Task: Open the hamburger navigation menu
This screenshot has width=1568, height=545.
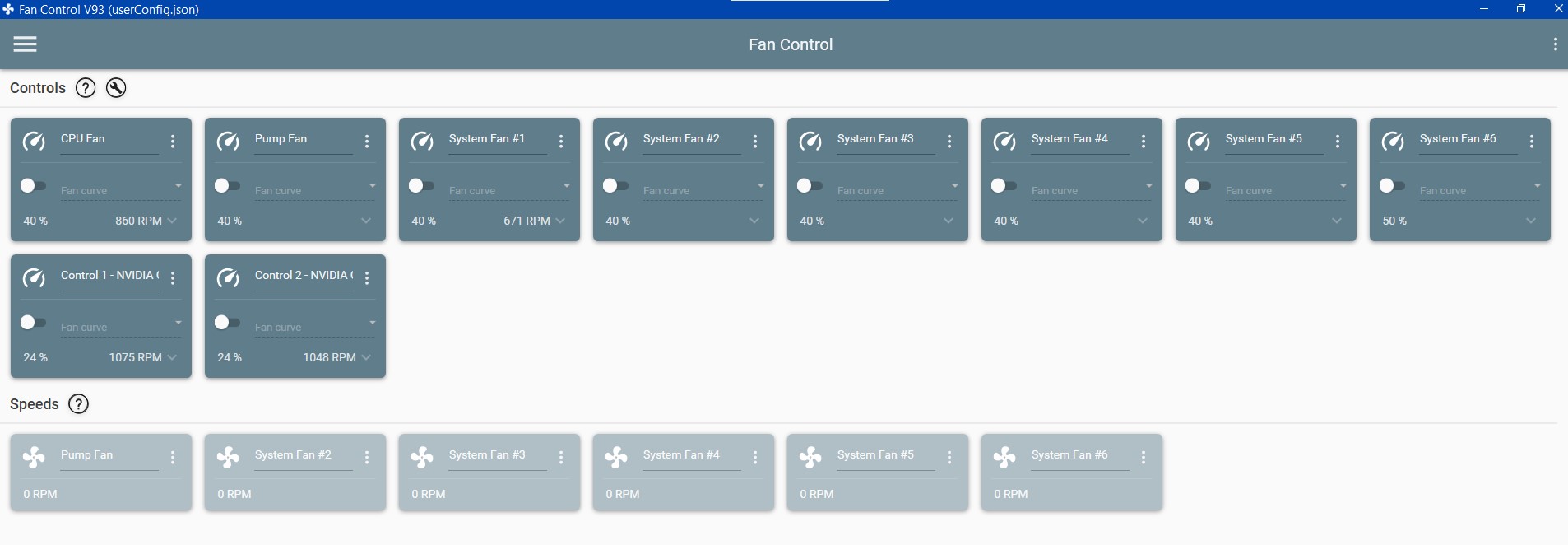Action: pyautogui.click(x=25, y=44)
